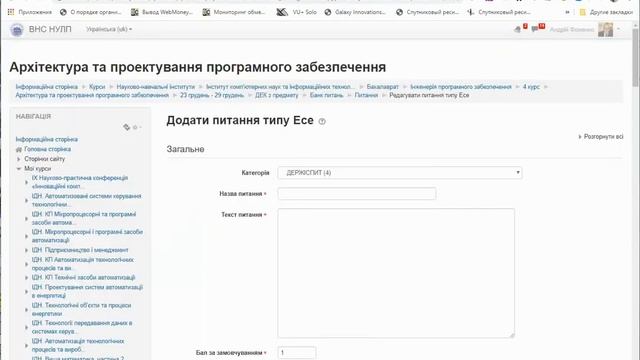
Task: Go to Курси breadcrumb
Action: tap(97, 87)
